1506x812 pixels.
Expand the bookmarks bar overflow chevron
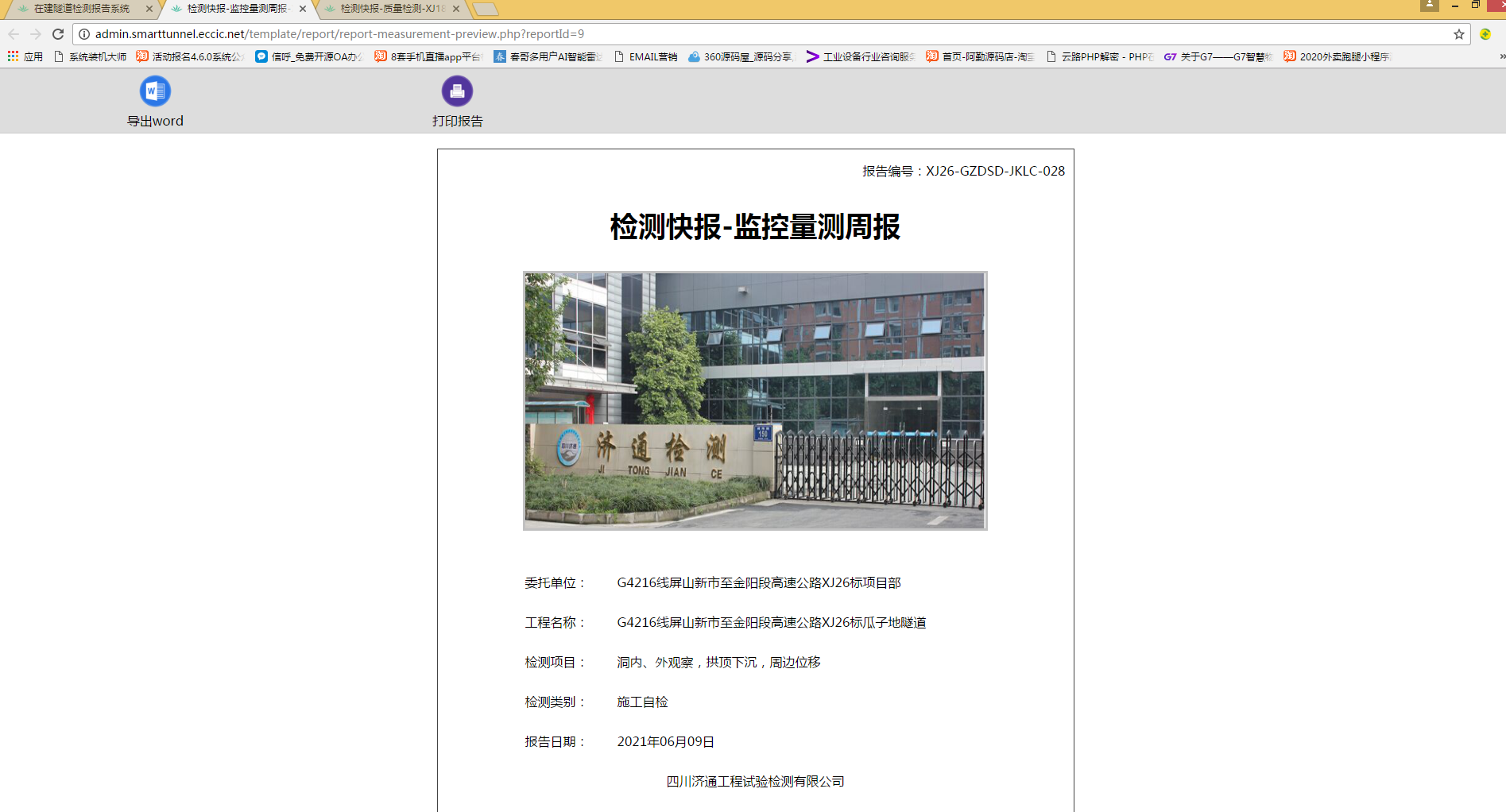(1501, 56)
